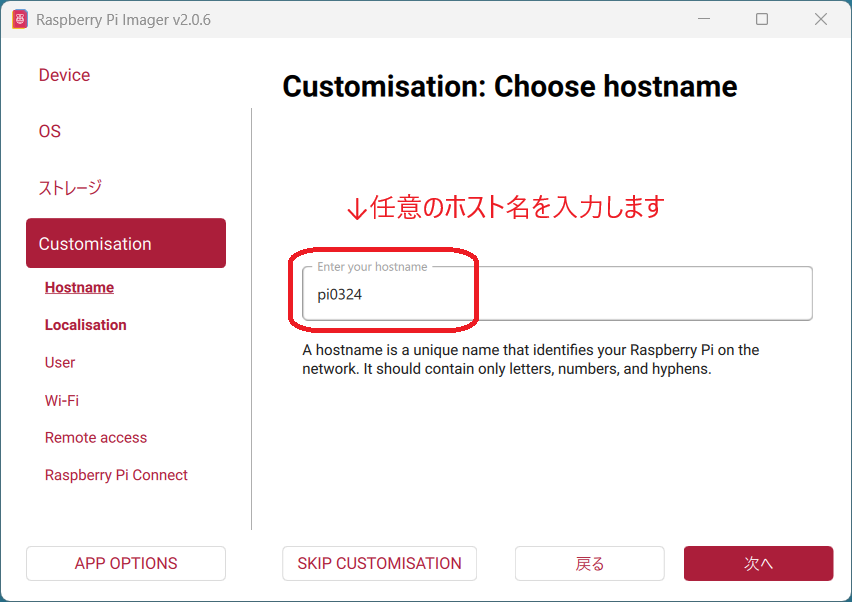Go to Wi-Fi settings sub-step

tap(62, 400)
